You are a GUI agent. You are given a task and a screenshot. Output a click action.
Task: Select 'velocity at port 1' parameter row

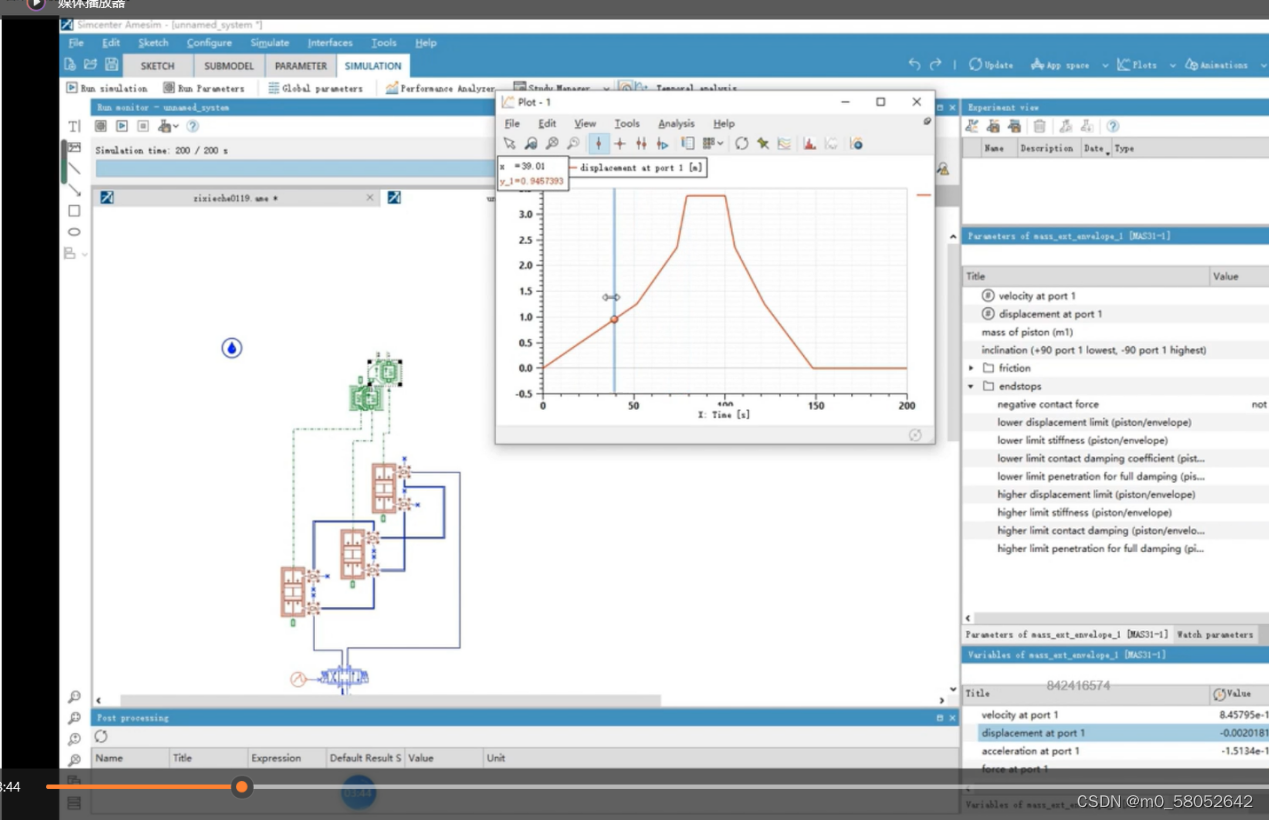1115,296
